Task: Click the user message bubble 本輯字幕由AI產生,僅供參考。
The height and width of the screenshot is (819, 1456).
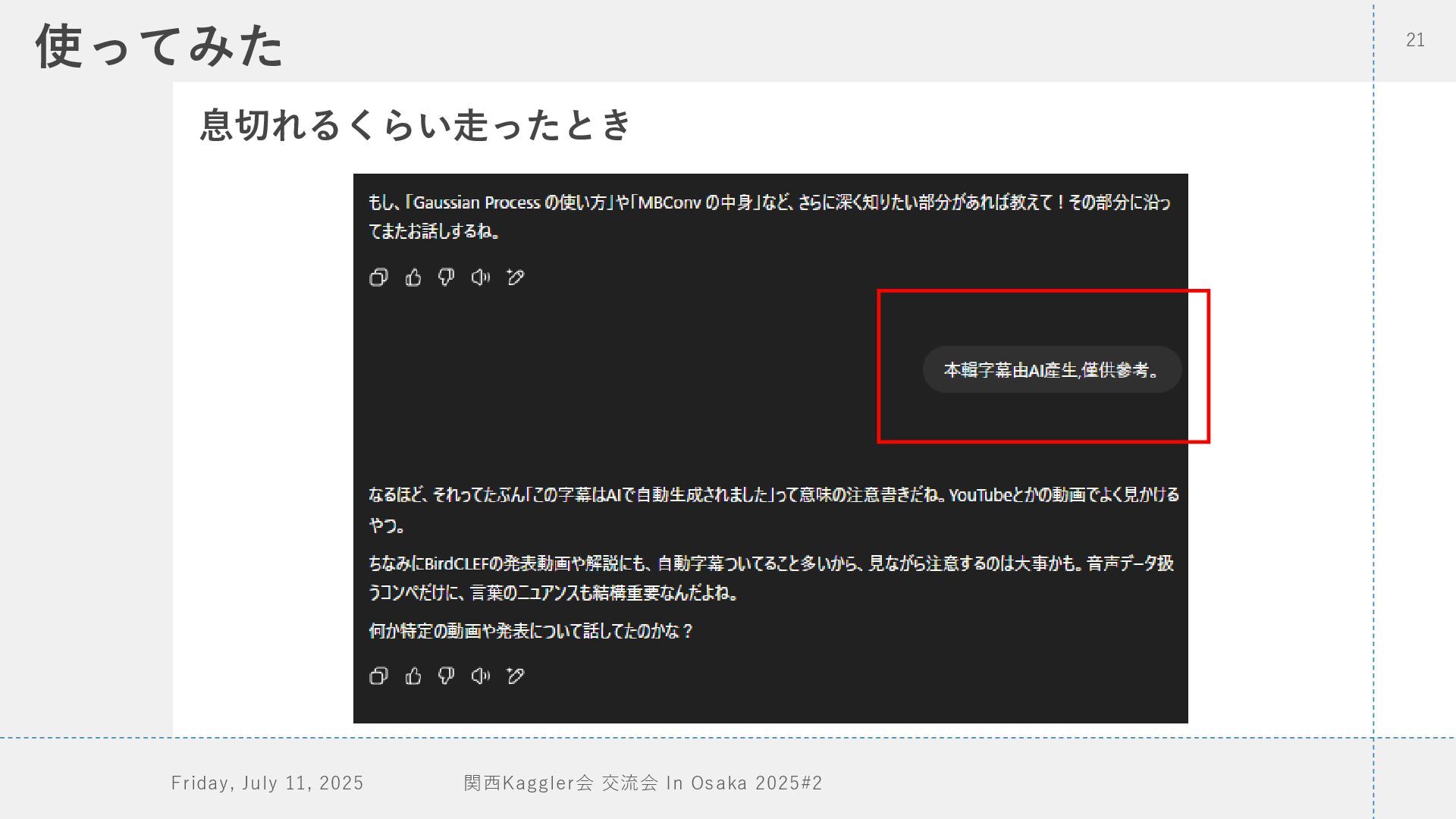Action: tap(1053, 369)
